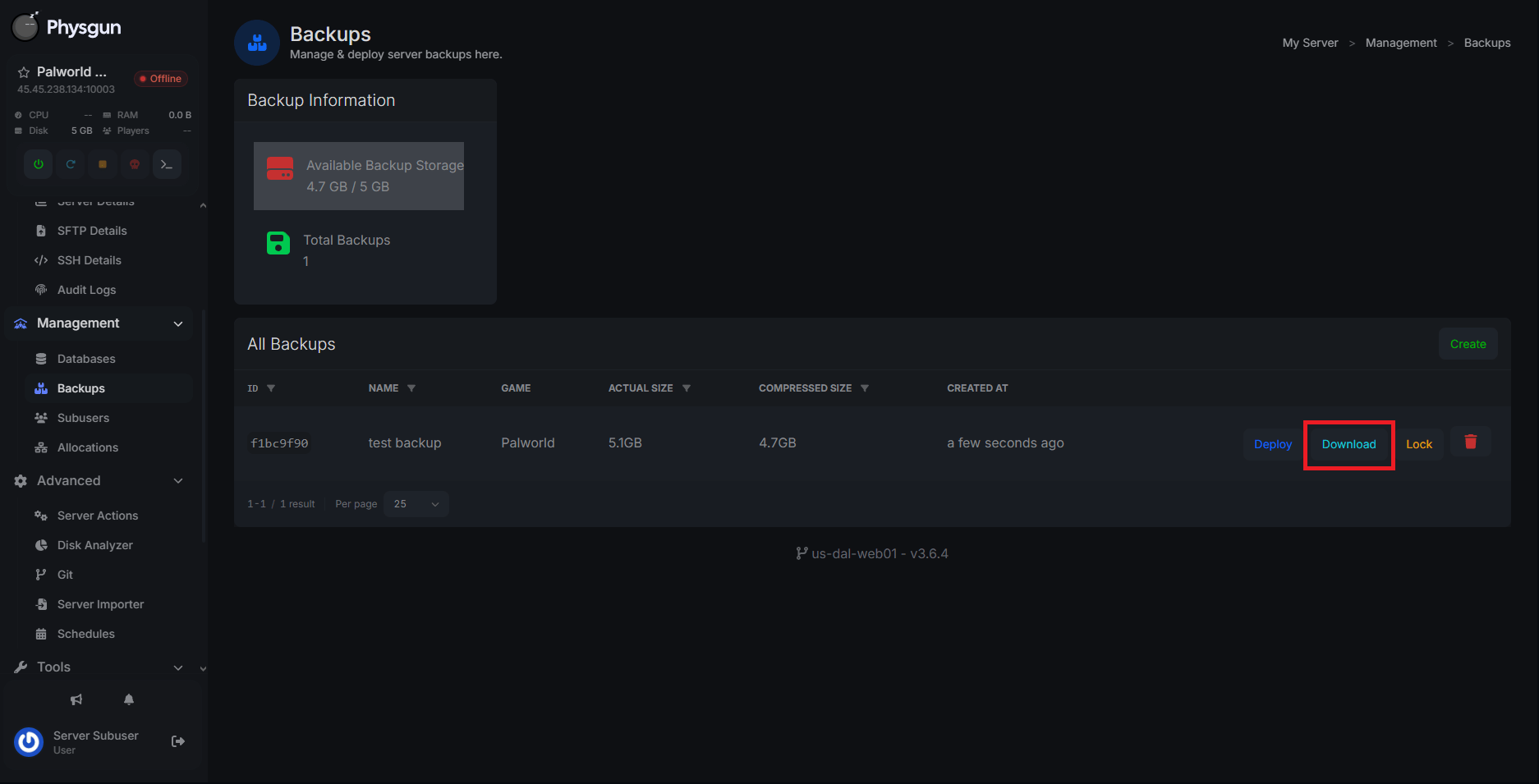Viewport: 1539px width, 784px height.
Task: Stop the server using the orange square icon
Action: pyautogui.click(x=103, y=164)
